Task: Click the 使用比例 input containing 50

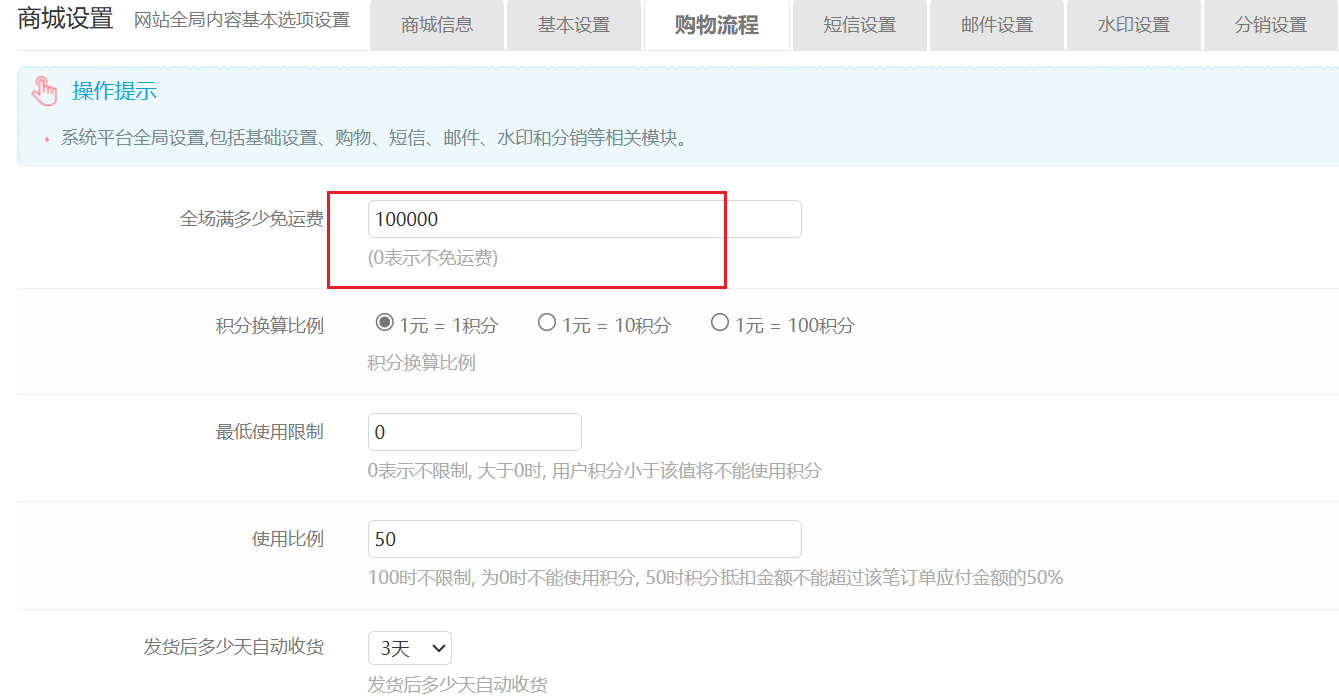Action: [x=585, y=539]
